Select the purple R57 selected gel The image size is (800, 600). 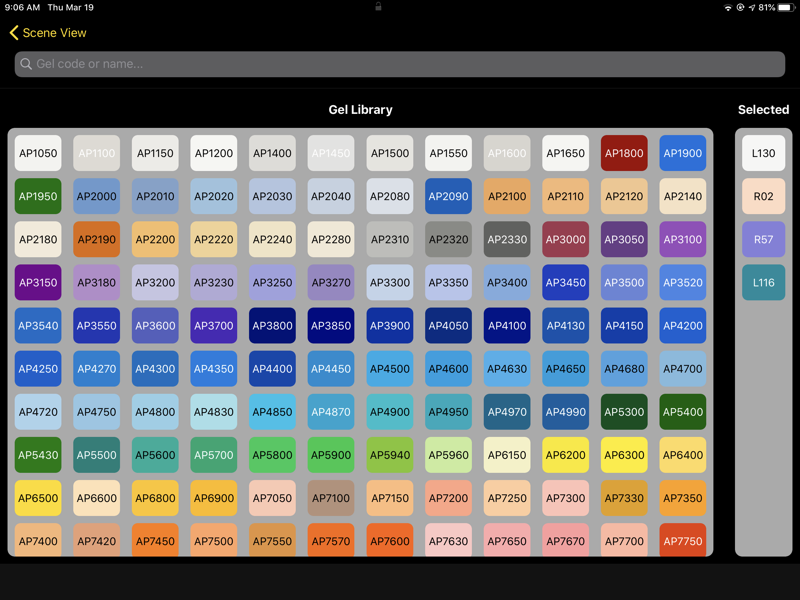point(764,240)
